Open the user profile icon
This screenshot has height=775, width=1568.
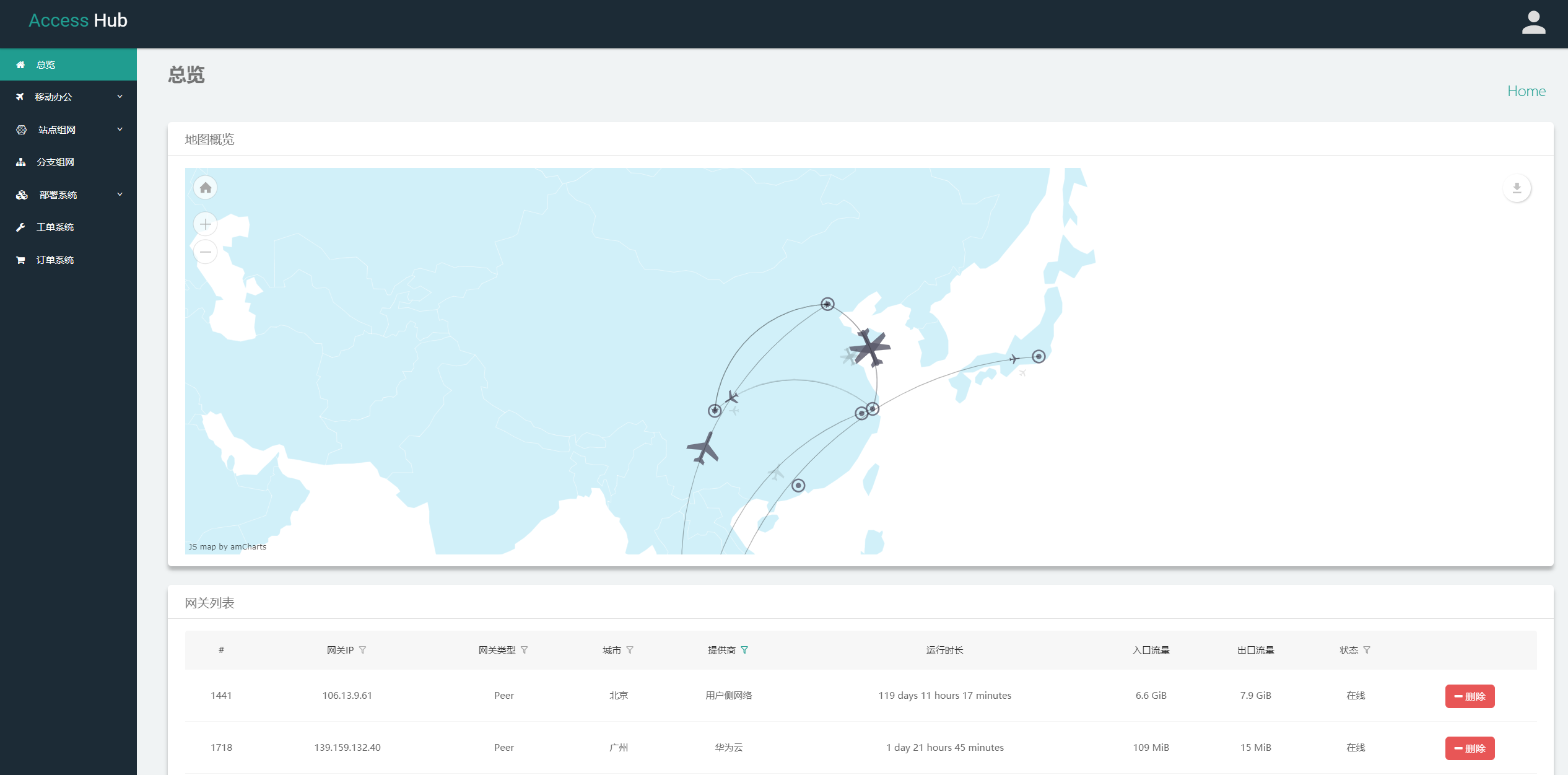pyautogui.click(x=1533, y=23)
